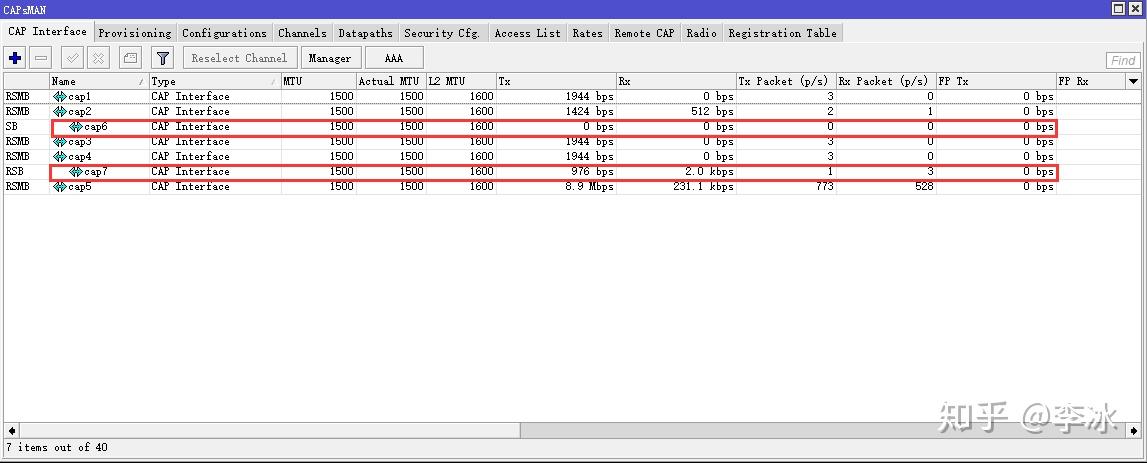Open the Access List tab
Image resolution: width=1147 pixels, height=463 pixels.
[527, 33]
